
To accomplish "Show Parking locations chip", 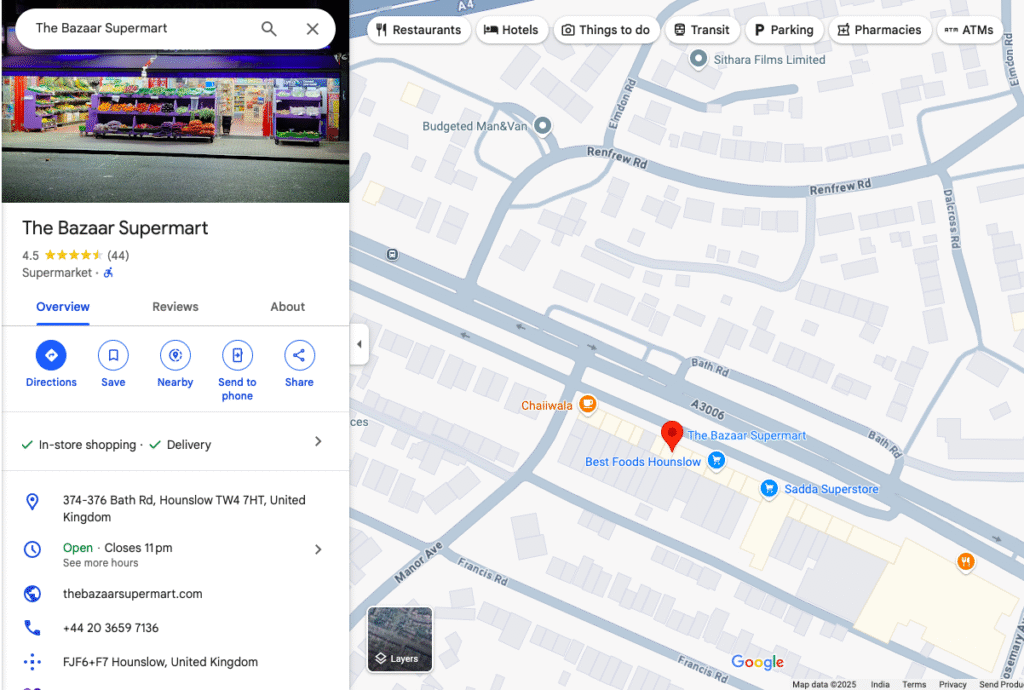I will tap(784, 30).
